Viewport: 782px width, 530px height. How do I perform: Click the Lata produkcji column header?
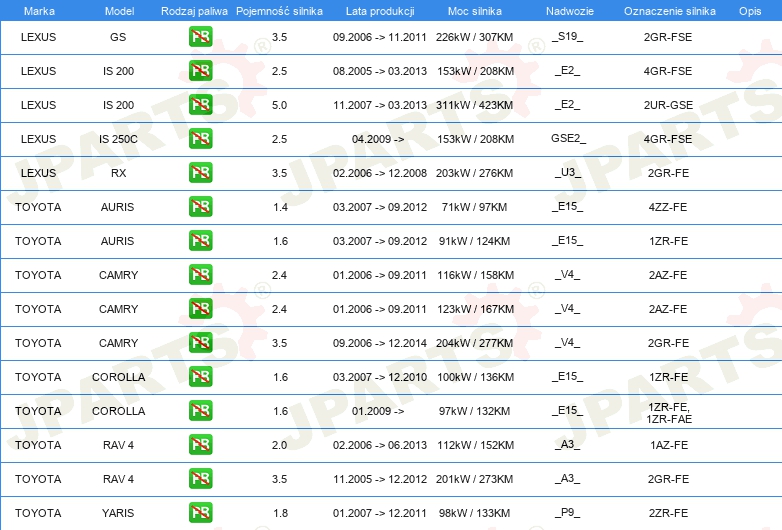tap(380, 11)
